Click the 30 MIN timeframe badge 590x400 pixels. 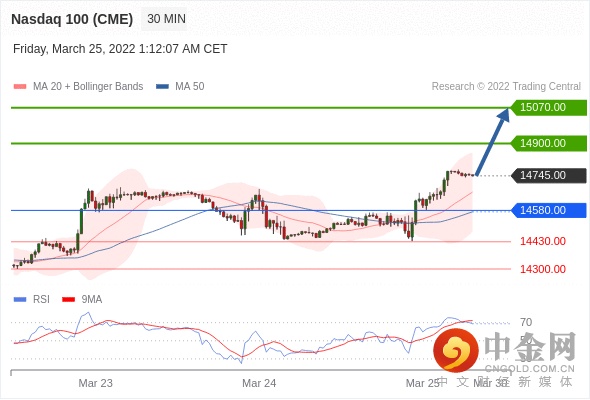164,19
